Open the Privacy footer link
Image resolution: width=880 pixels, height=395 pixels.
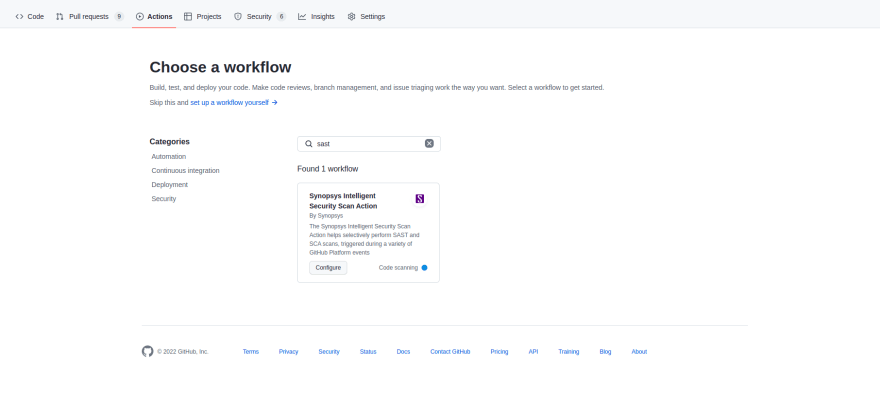pyautogui.click(x=288, y=352)
